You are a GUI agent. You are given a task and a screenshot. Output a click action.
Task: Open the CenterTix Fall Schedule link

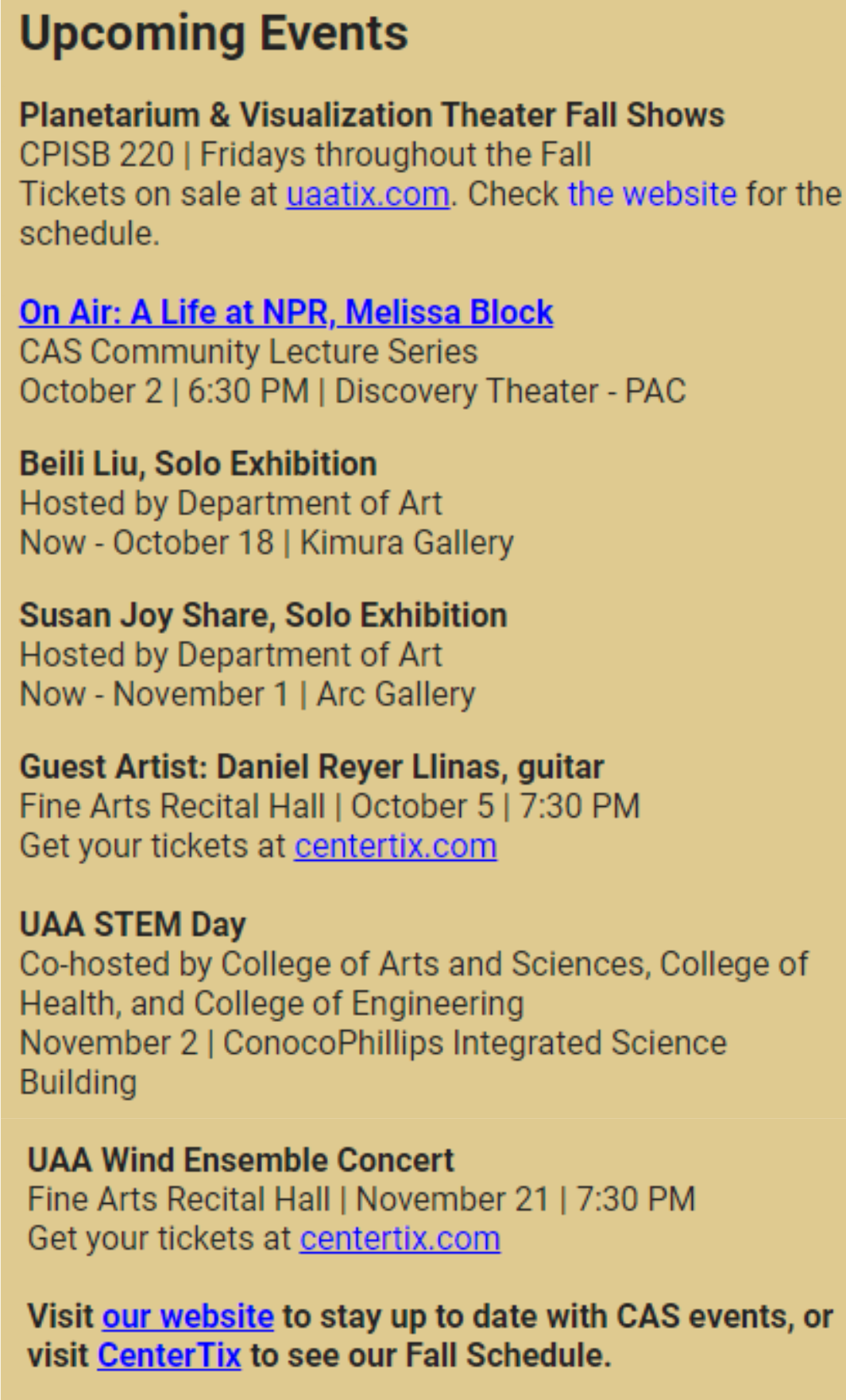pyautogui.click(x=169, y=1356)
